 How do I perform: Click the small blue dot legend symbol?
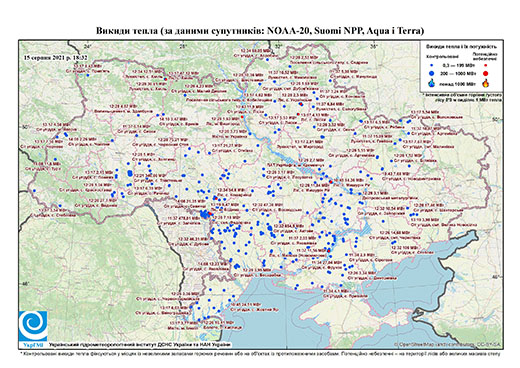pyautogui.click(x=432, y=66)
